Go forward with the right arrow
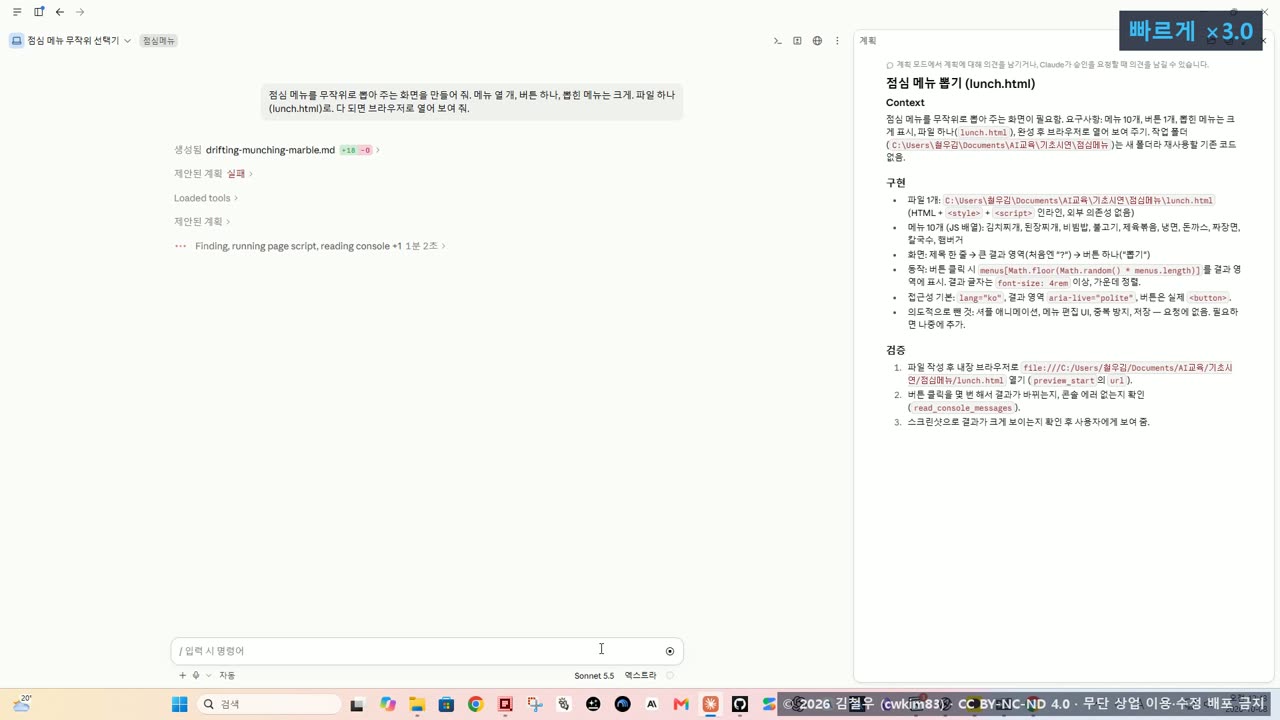Viewport: 1280px width, 720px height. point(80,12)
